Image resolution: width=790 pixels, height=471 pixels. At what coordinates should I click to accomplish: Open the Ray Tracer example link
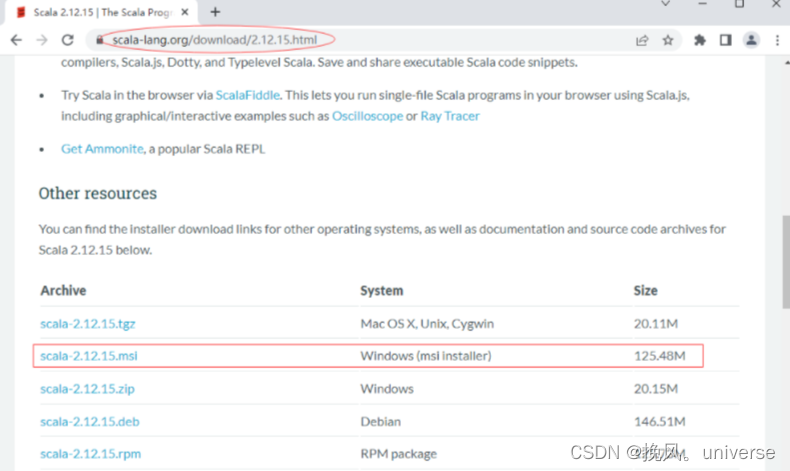coord(450,116)
